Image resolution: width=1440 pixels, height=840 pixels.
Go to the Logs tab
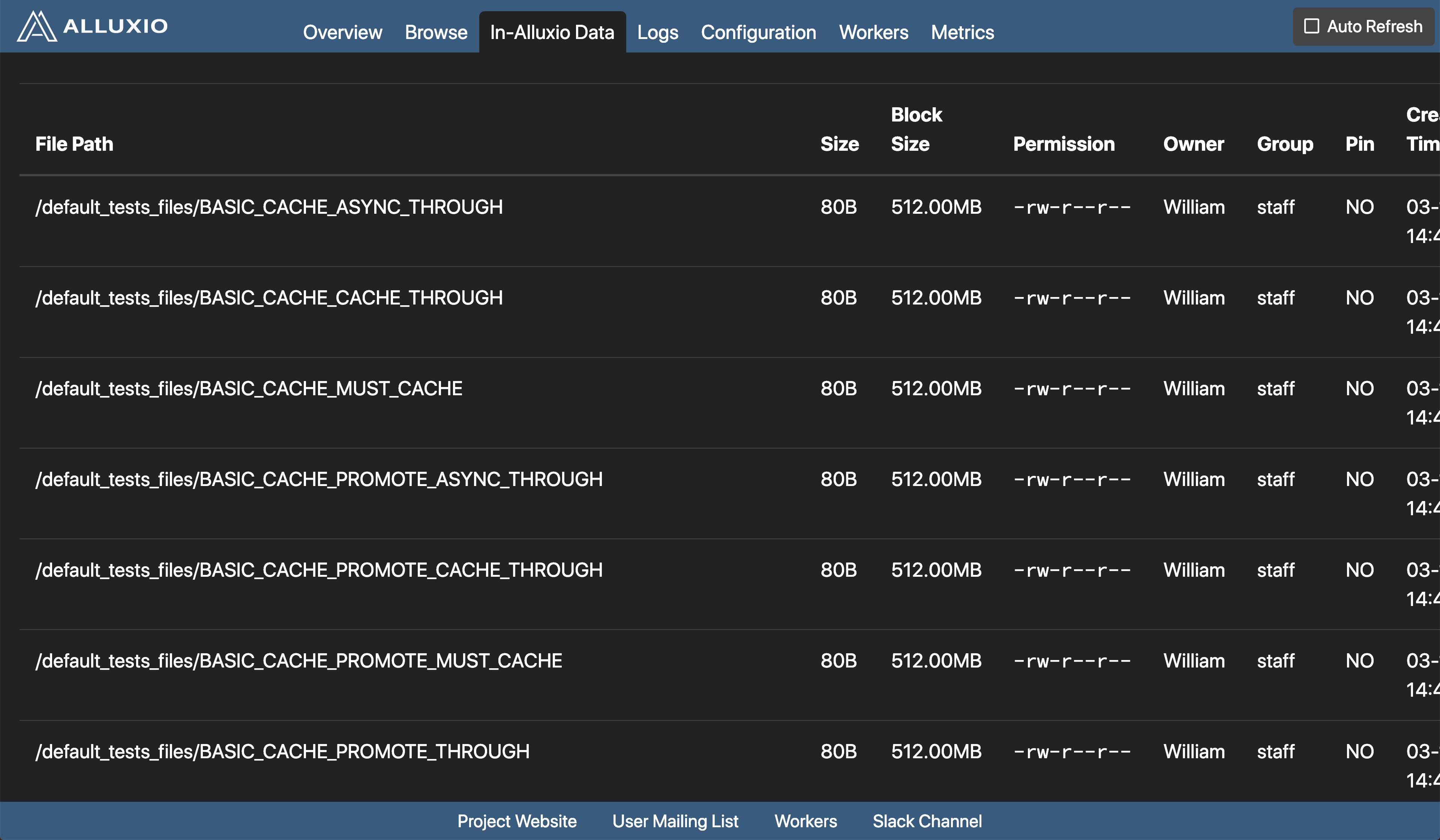[657, 33]
